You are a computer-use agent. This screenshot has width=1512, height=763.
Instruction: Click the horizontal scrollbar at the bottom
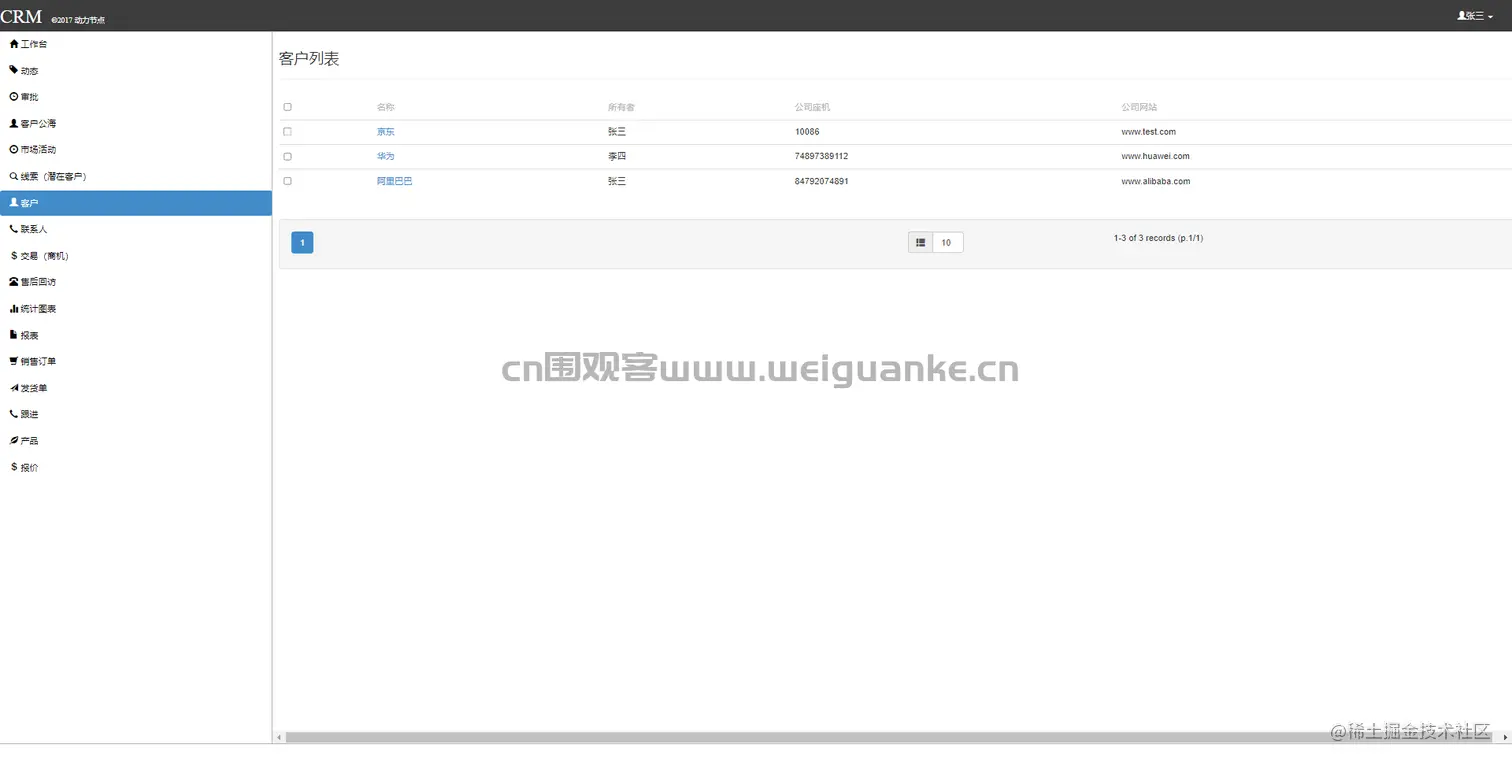(890, 737)
